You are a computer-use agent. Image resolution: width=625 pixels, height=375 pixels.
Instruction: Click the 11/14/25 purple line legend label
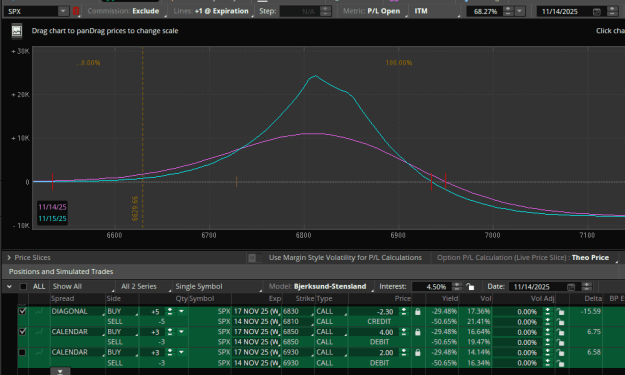coord(52,207)
